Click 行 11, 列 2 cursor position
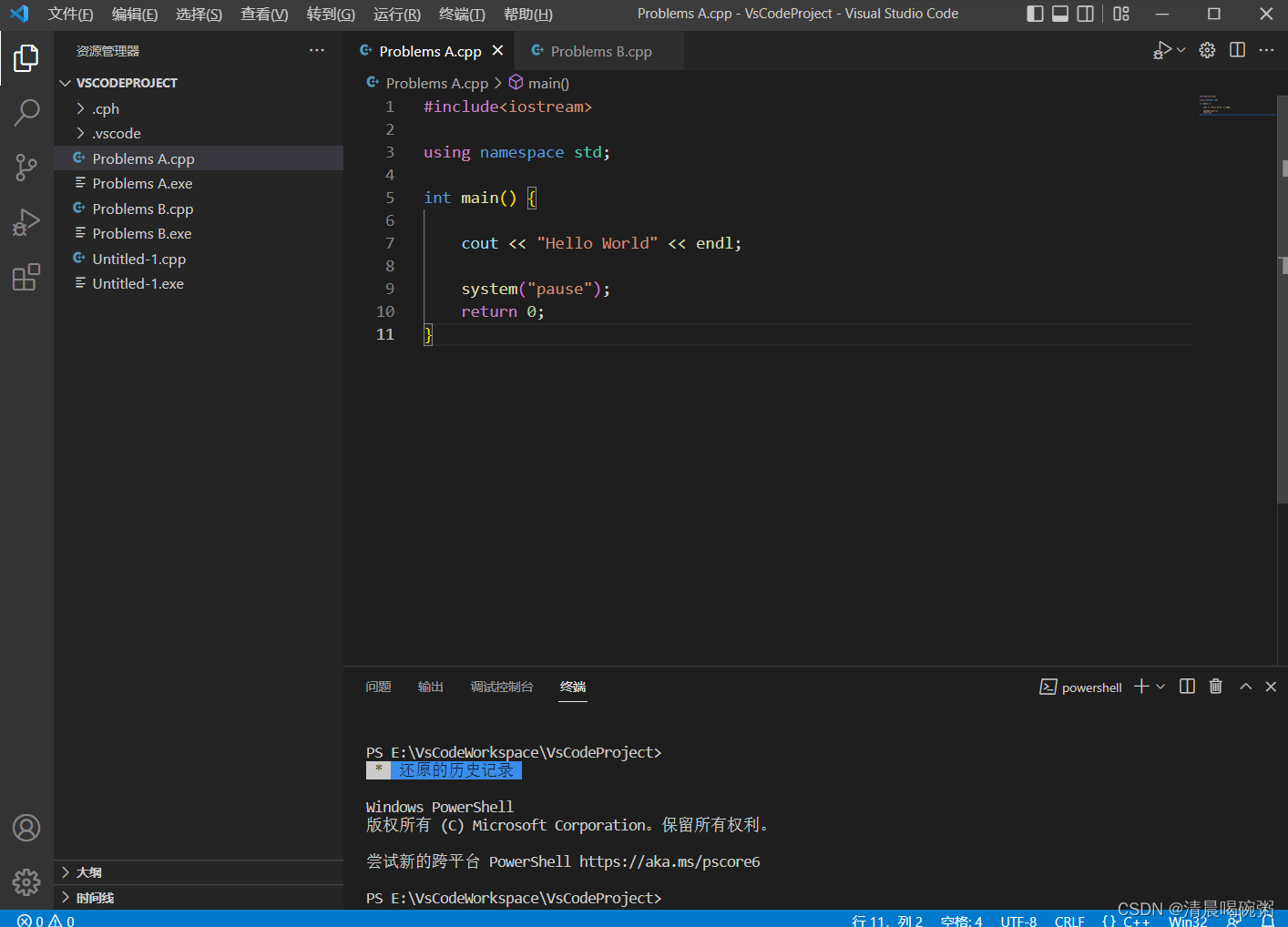The width and height of the screenshot is (1288, 927). pos(887,921)
